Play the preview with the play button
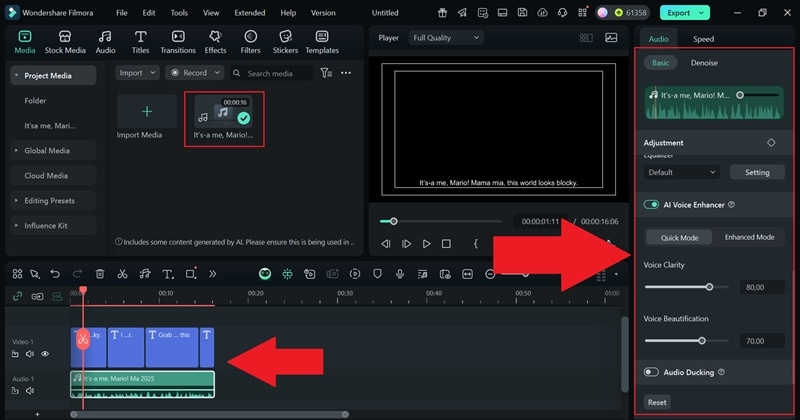Viewport: 800px width, 420px height. click(x=426, y=244)
